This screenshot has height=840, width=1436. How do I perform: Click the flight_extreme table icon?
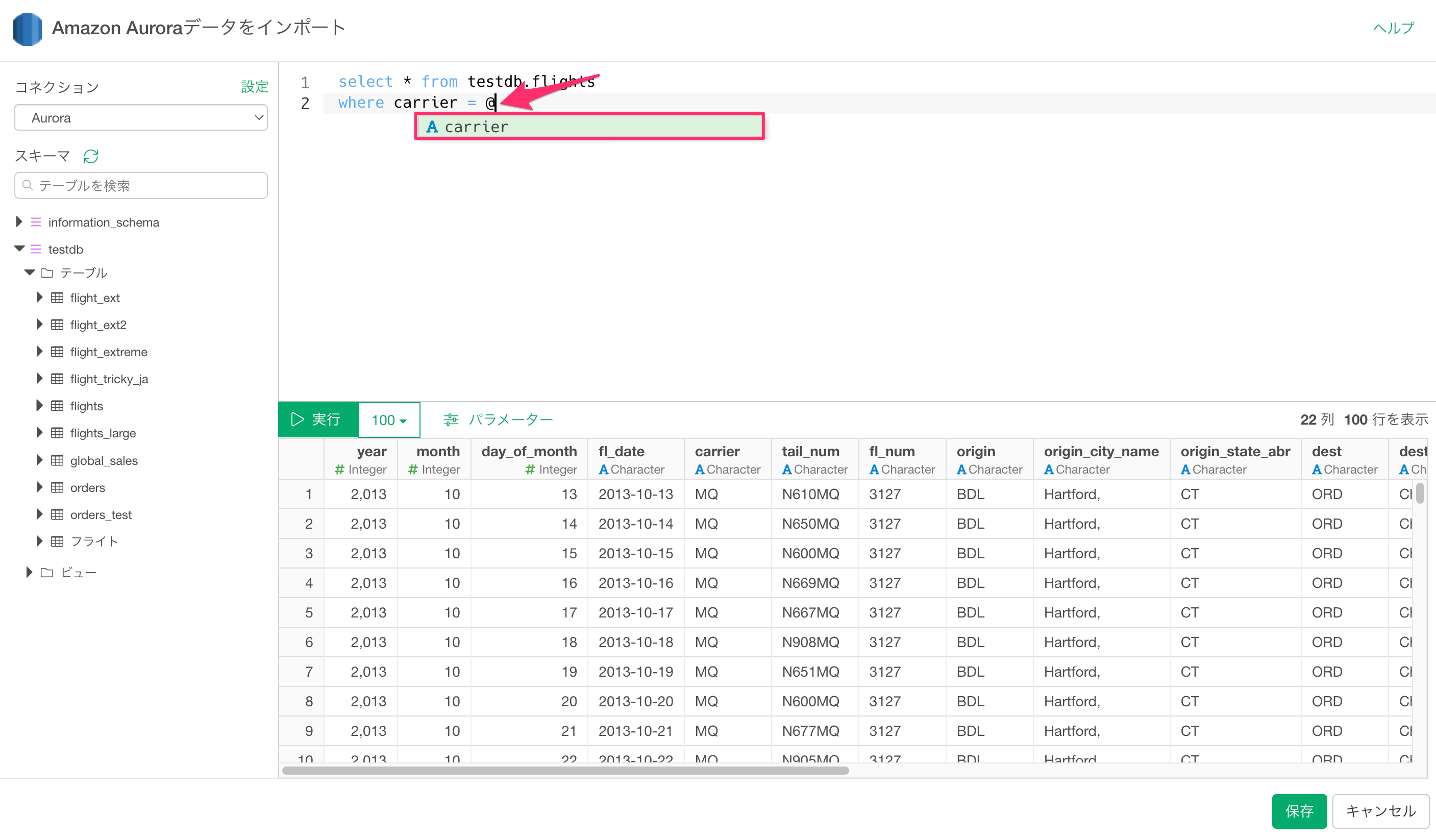57,352
